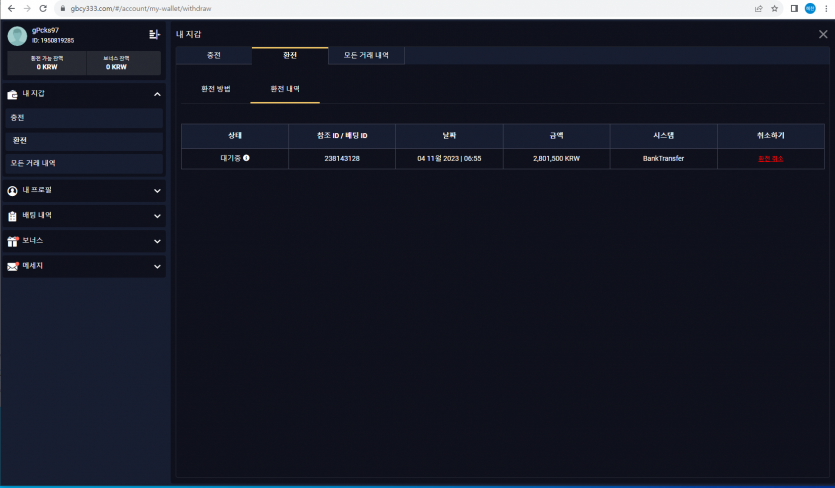The image size is (835, 488).
Task: Click the ID: 1950819285 text
Action: (53, 40)
